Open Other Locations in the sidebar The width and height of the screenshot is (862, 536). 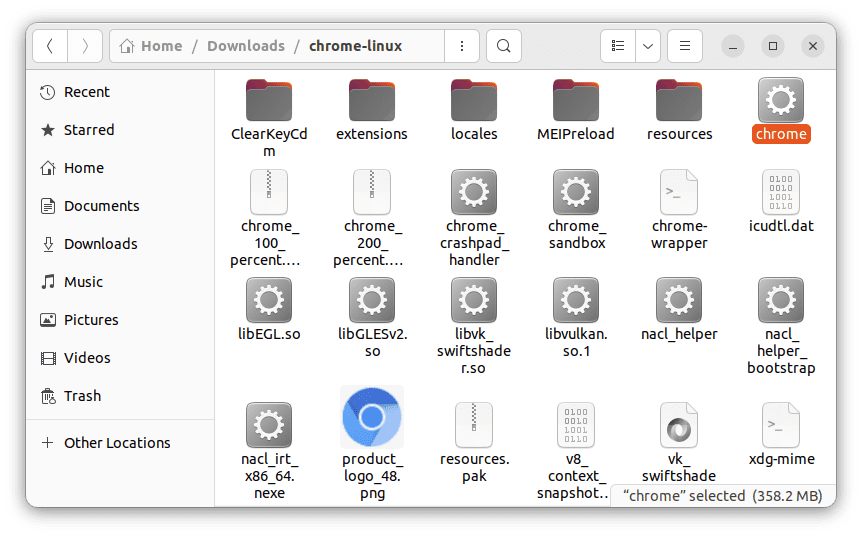coord(120,443)
